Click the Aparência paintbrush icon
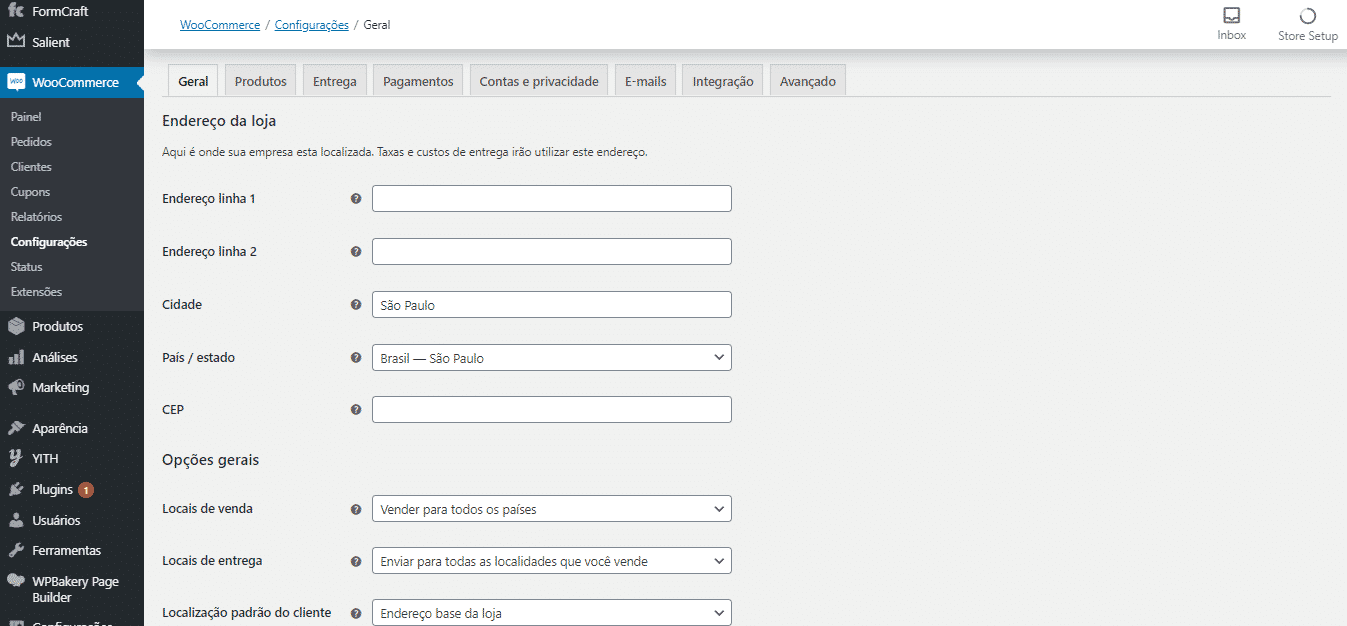This screenshot has height=626, width=1347. 15,428
